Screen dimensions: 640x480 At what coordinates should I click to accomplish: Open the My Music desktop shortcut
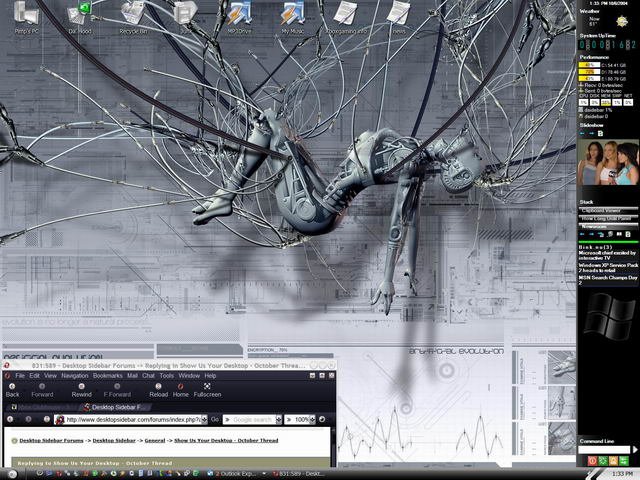(x=292, y=17)
